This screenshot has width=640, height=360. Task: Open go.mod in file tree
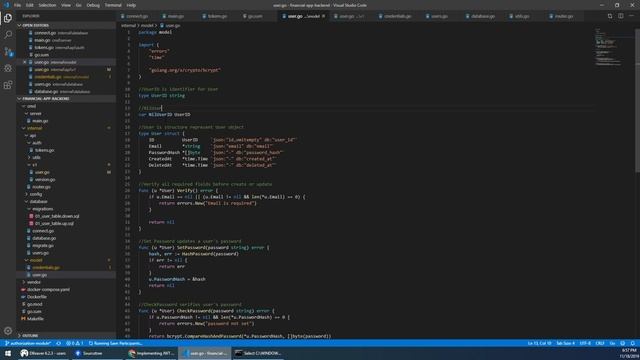(x=35, y=304)
